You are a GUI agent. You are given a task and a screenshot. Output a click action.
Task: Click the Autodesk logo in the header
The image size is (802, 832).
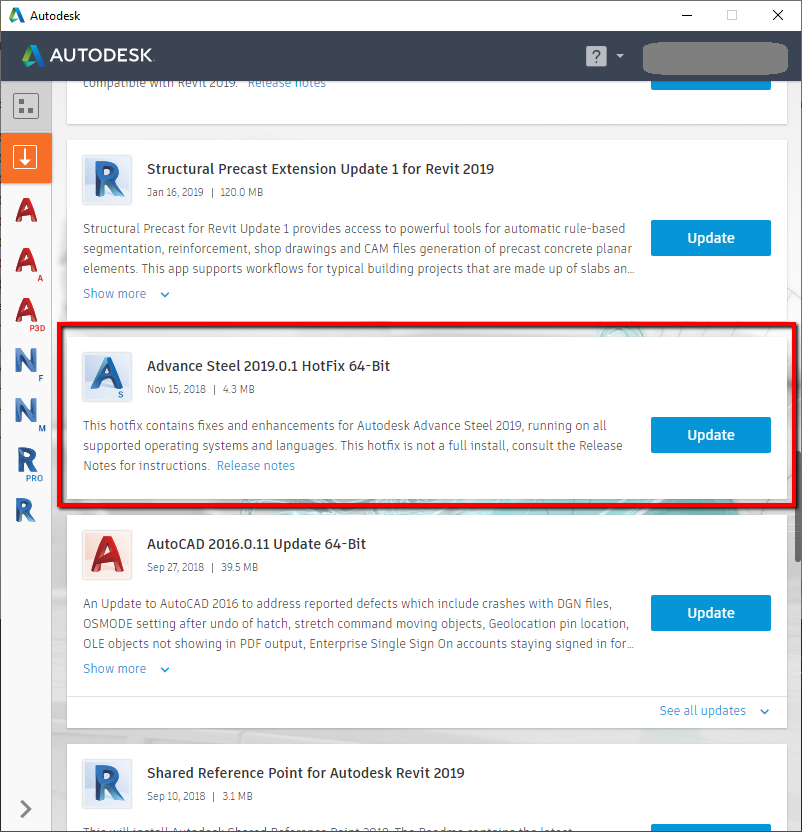pos(87,56)
